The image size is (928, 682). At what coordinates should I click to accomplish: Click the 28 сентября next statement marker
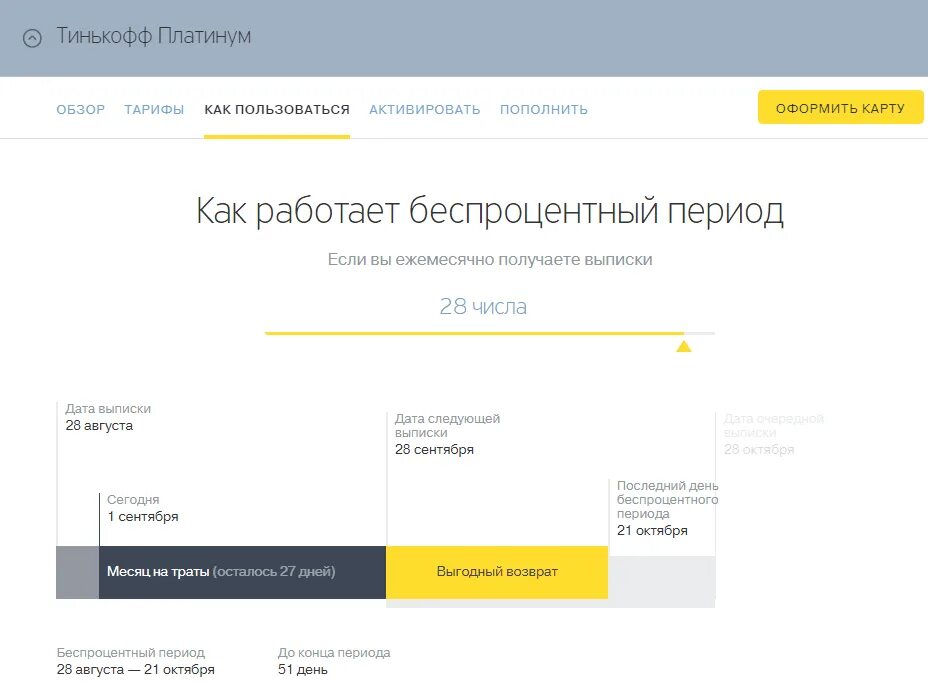pyautogui.click(x=447, y=434)
